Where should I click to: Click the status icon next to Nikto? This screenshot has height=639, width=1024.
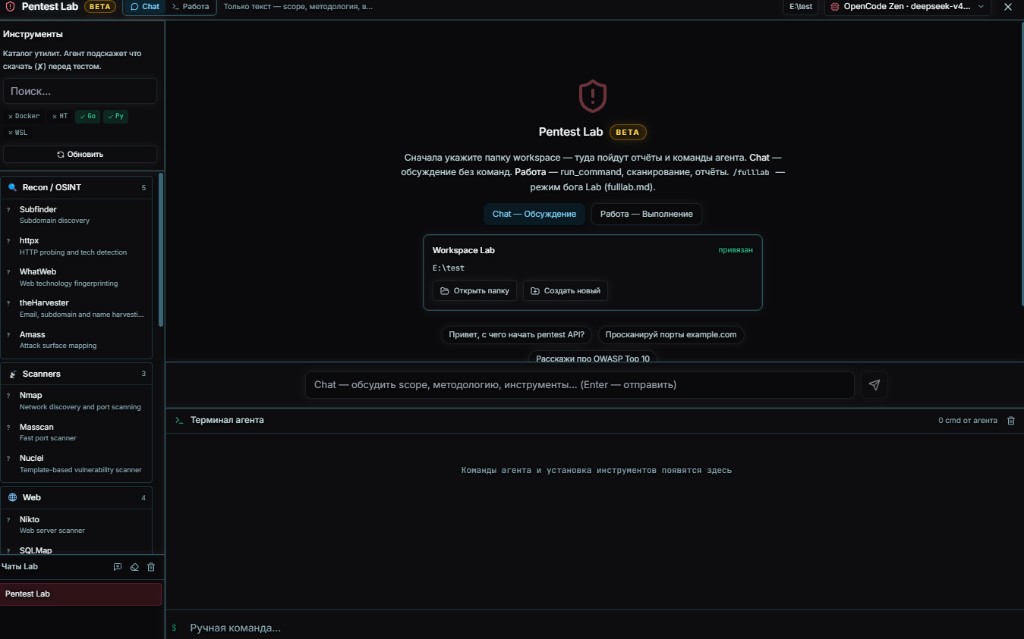pyautogui.click(x=8, y=520)
